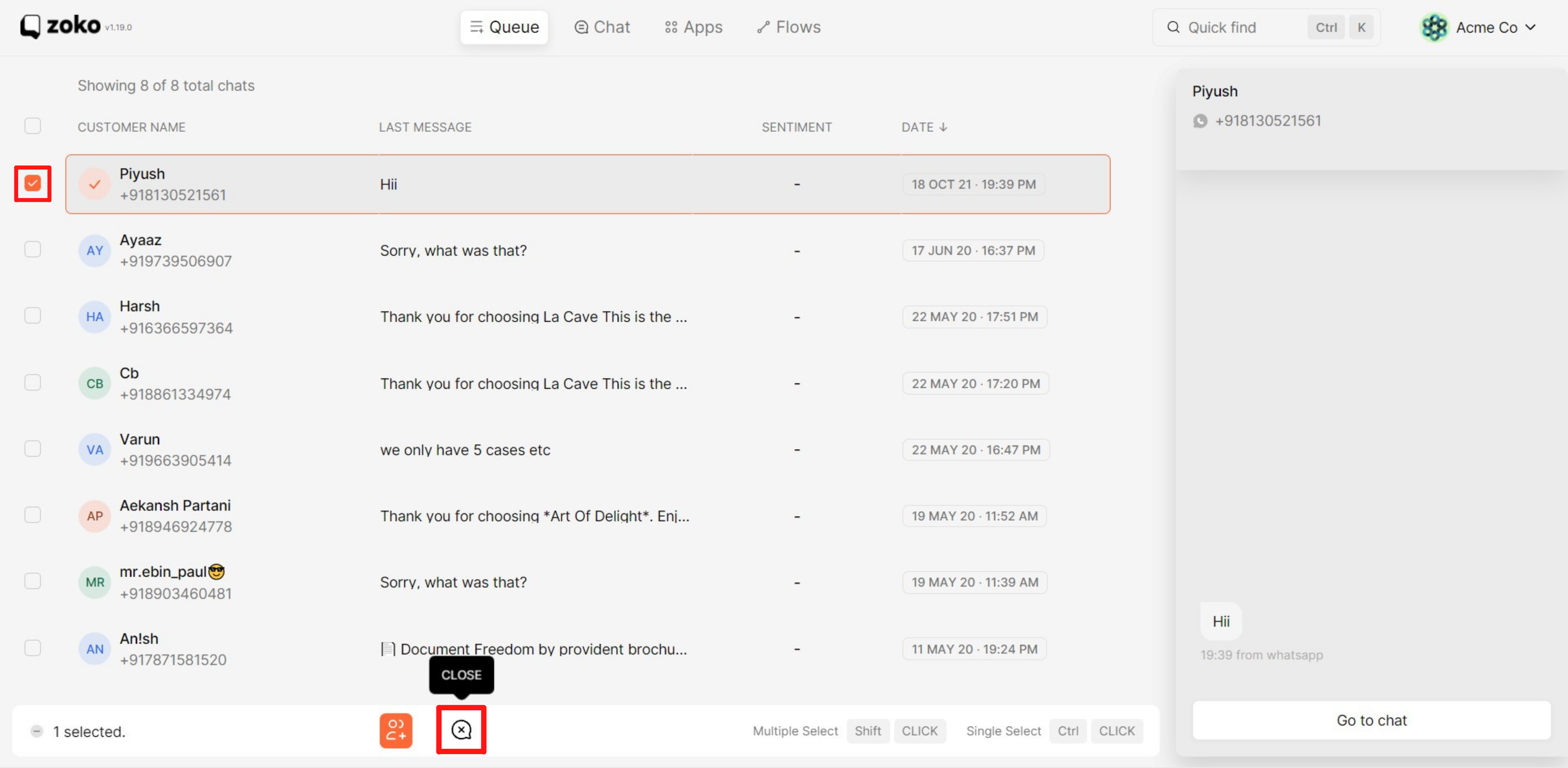Click the SENTIMENT column header
Viewport: 1568px width, 768px height.
(x=796, y=127)
